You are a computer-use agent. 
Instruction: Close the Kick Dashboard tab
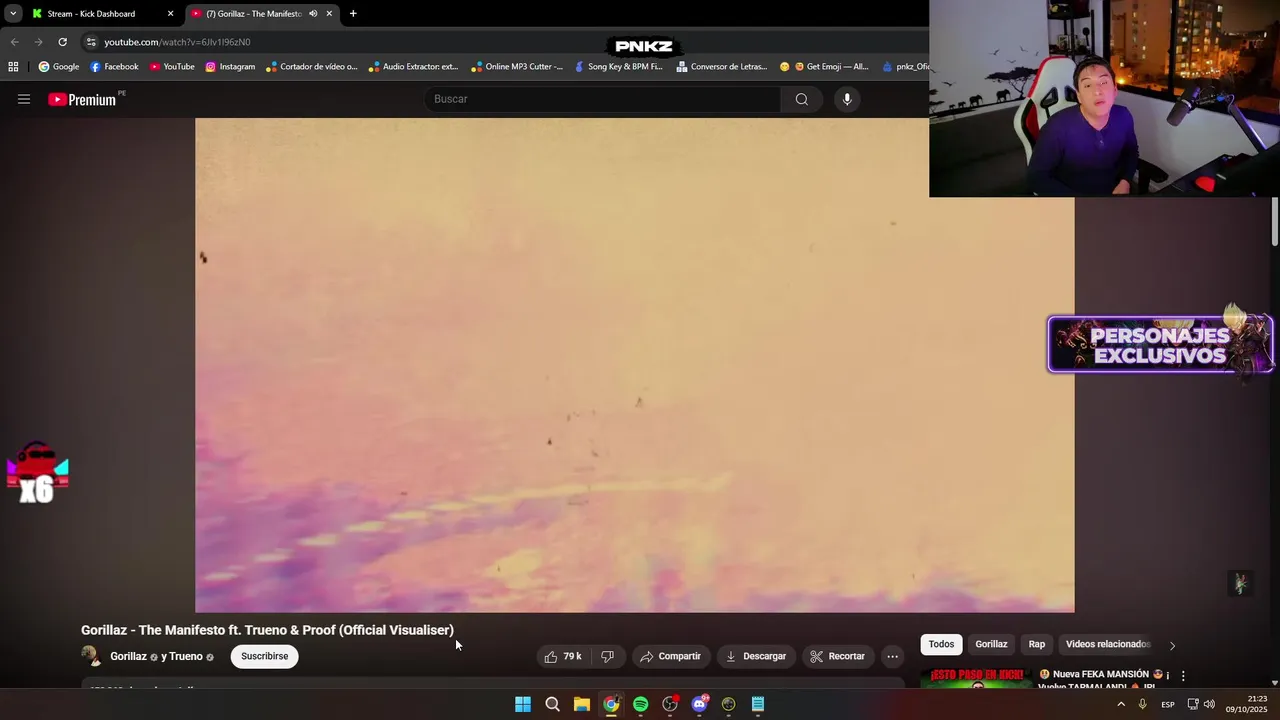(x=170, y=14)
